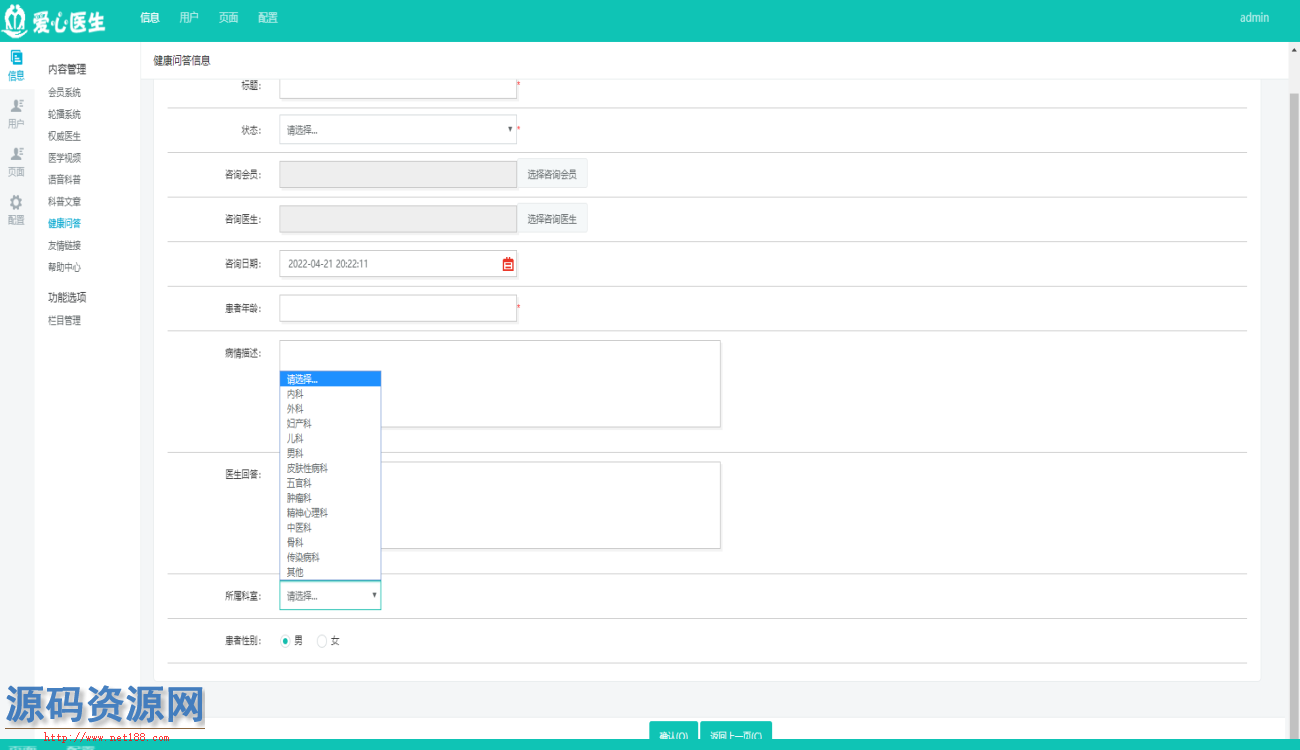Focus the 咨询医生 input field
Screen dimensions: 1300x750
pos(398,219)
